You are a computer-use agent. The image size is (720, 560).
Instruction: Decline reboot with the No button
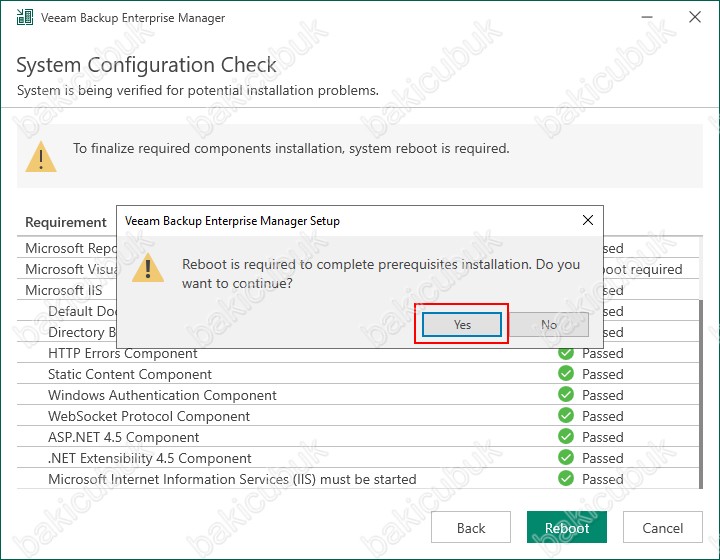549,324
